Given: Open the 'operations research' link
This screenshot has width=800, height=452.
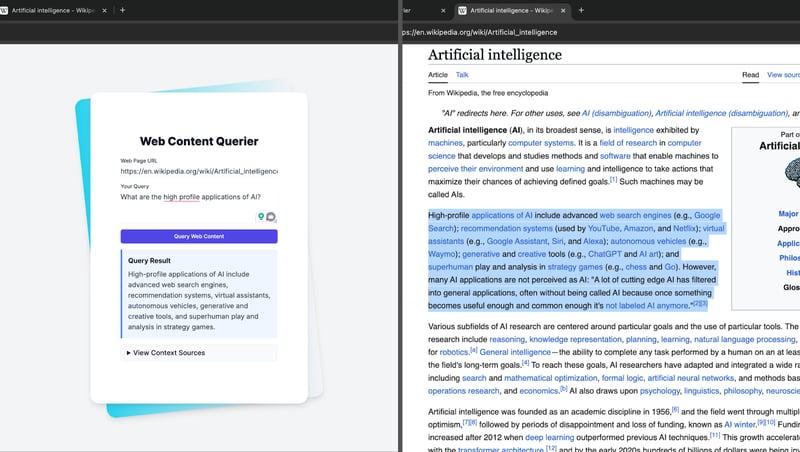Looking at the screenshot, I should pos(463,391).
